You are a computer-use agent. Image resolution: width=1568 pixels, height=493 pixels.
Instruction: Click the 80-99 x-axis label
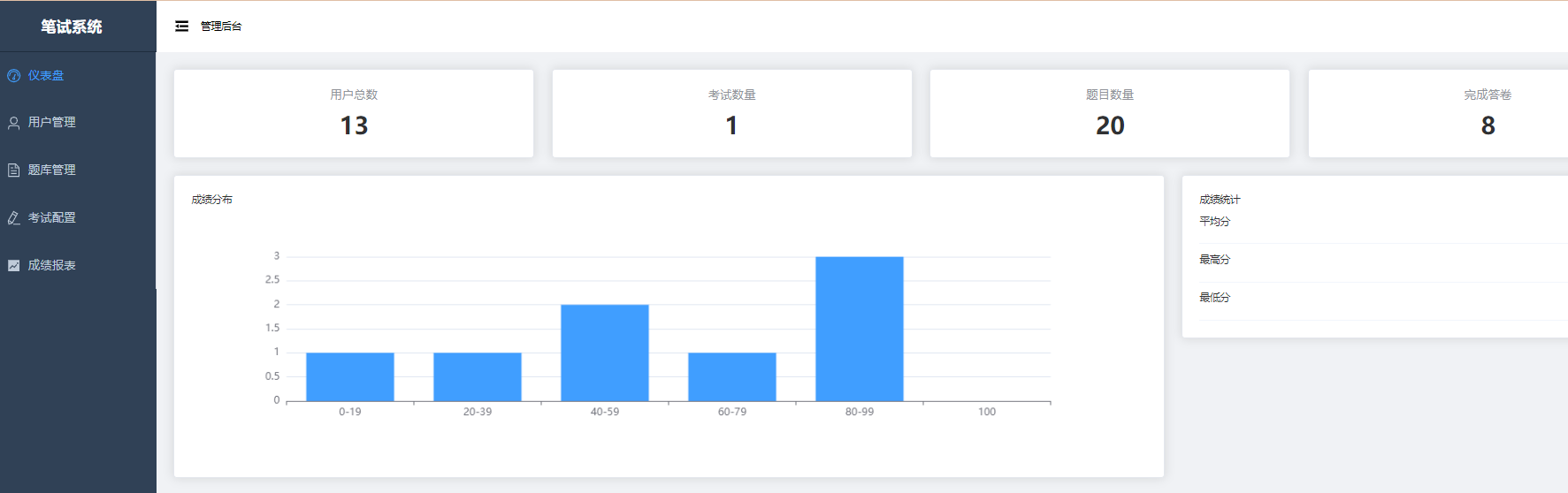(x=860, y=412)
